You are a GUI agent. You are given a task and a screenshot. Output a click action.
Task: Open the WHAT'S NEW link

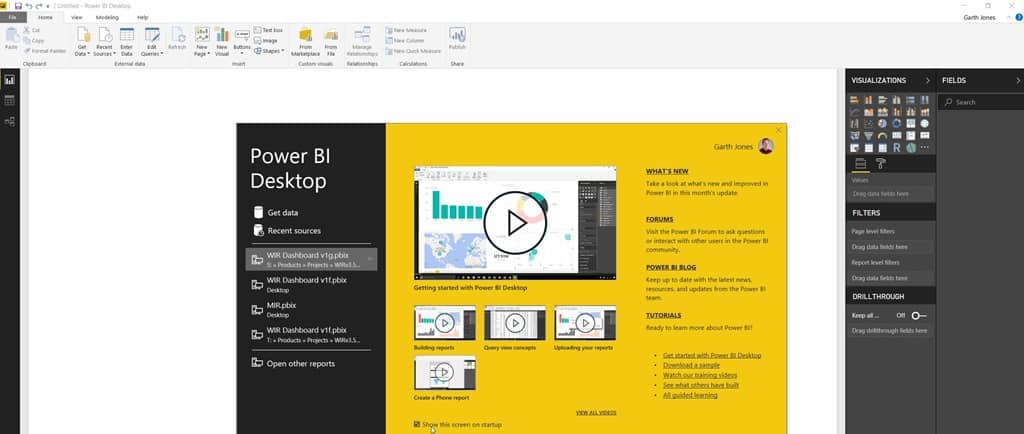[667, 171]
